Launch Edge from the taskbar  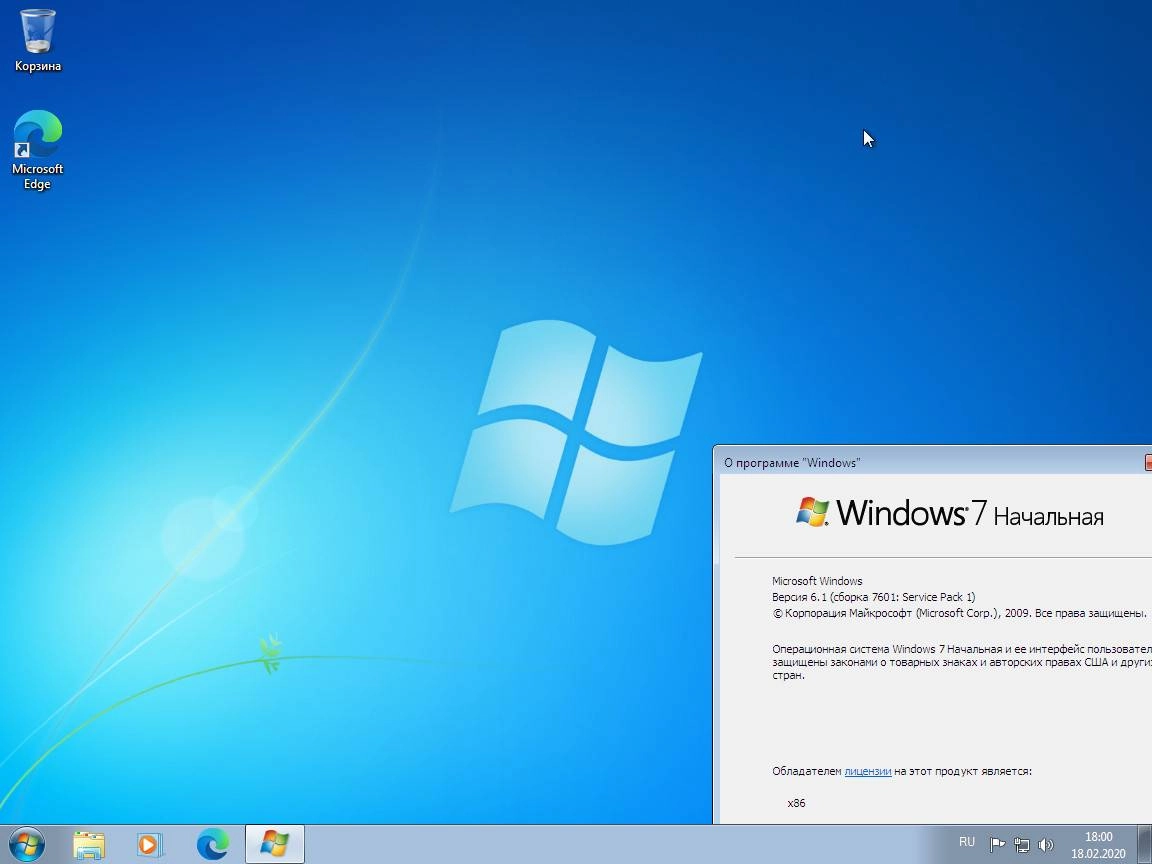coord(212,845)
